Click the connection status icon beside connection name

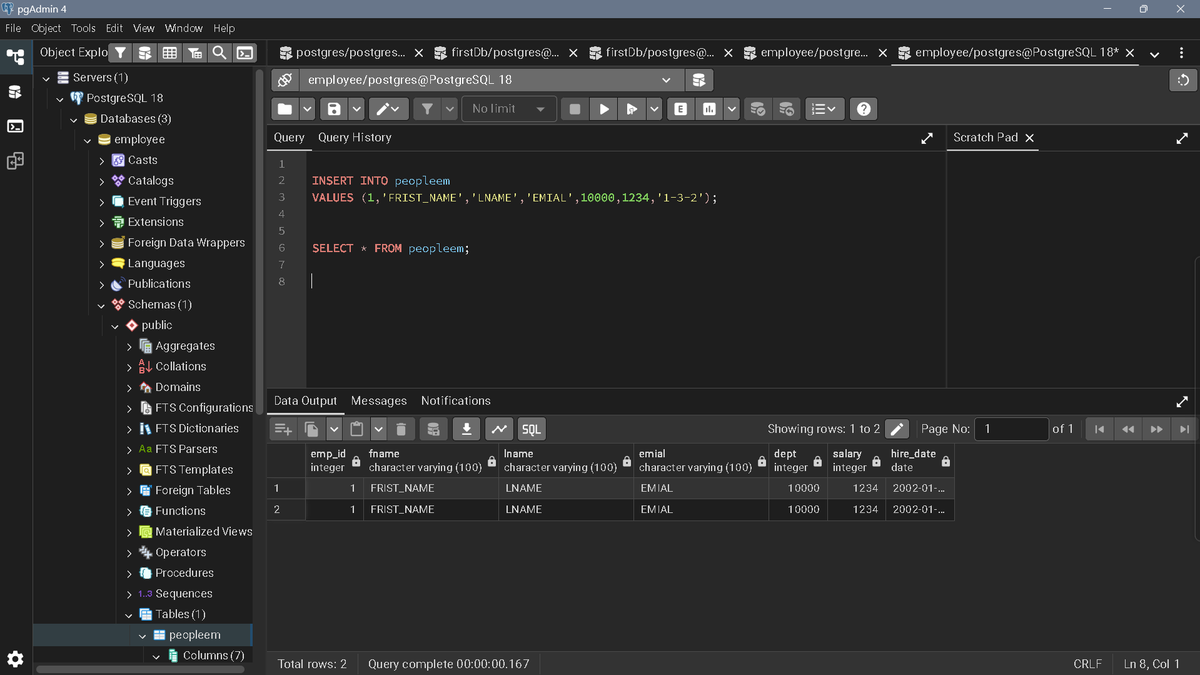tap(285, 79)
